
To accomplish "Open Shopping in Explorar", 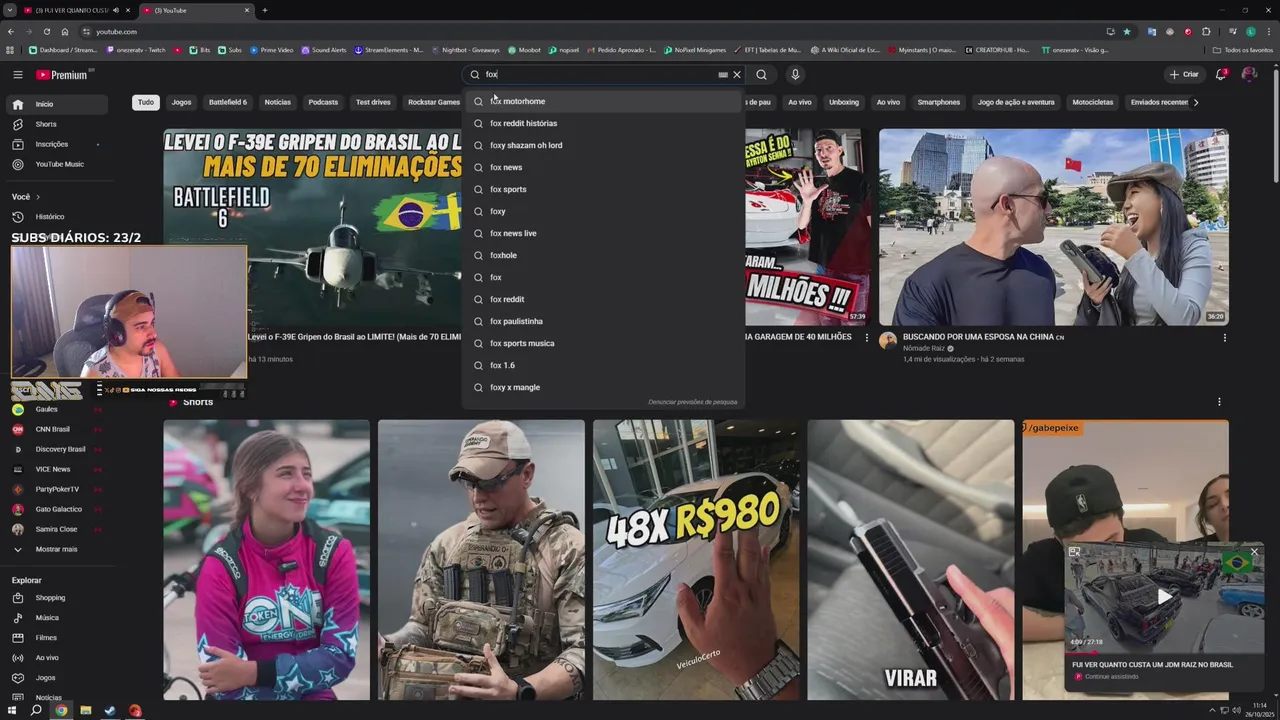I will (56, 598).
